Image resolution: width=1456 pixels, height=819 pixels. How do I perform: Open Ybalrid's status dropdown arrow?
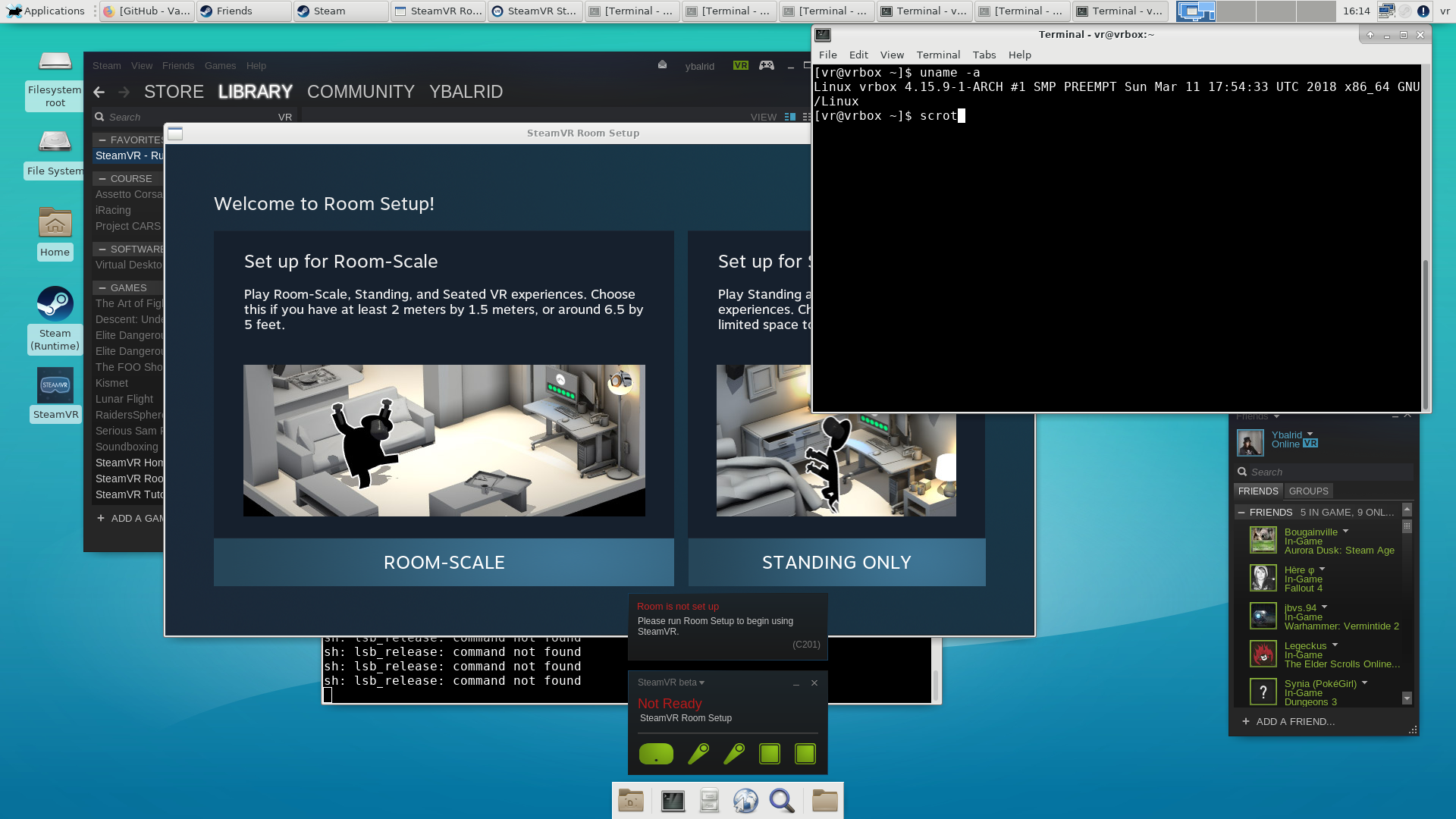tap(1310, 435)
